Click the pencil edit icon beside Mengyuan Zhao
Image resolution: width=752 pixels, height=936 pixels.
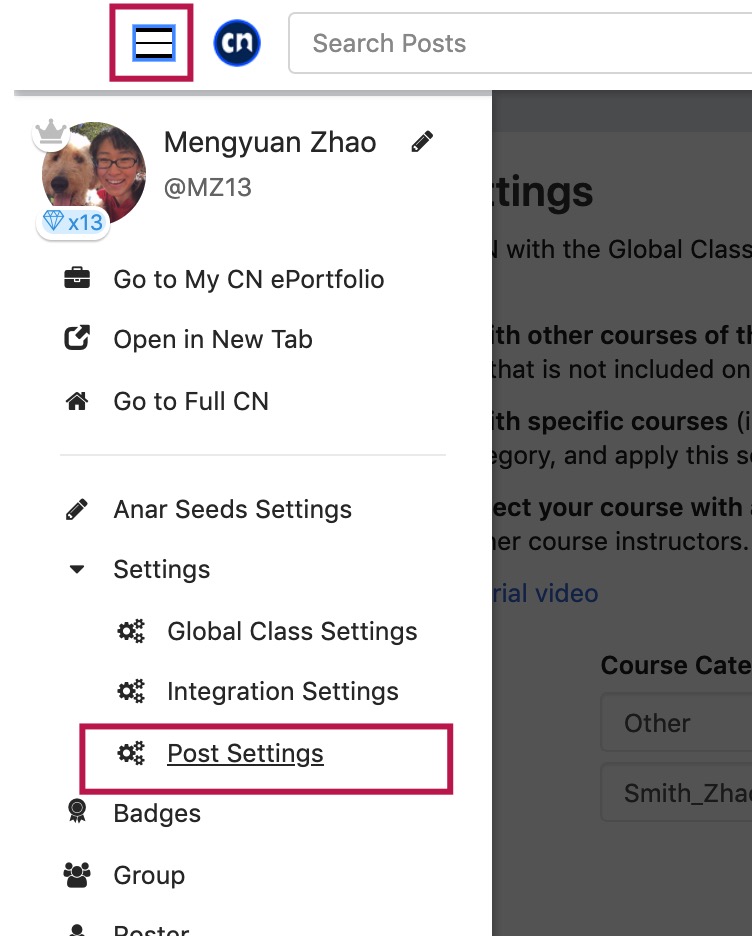coord(422,142)
